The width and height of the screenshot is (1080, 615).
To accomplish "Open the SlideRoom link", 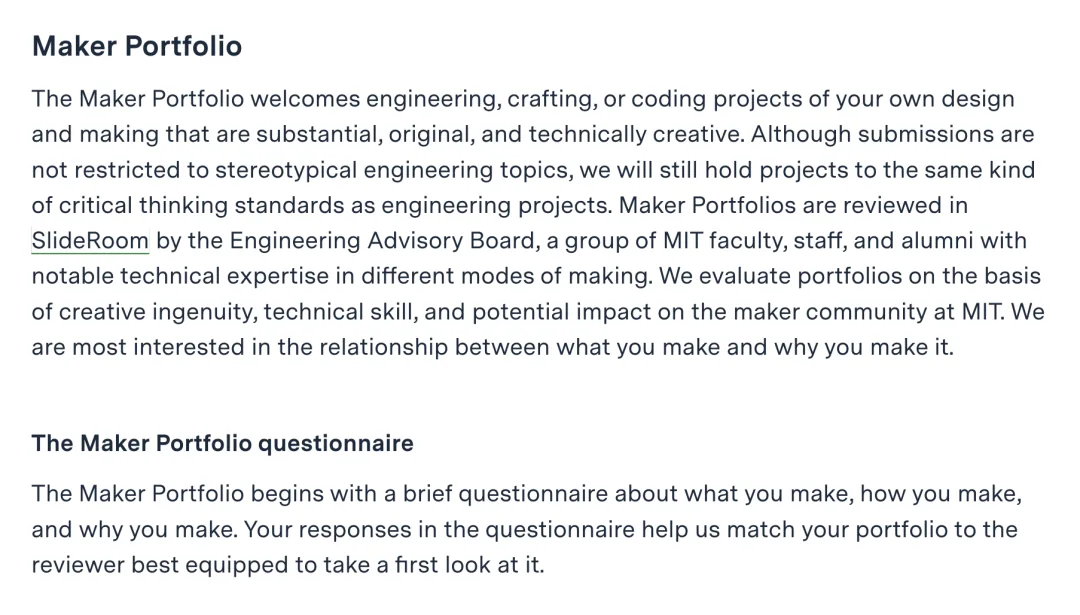I will [90, 240].
